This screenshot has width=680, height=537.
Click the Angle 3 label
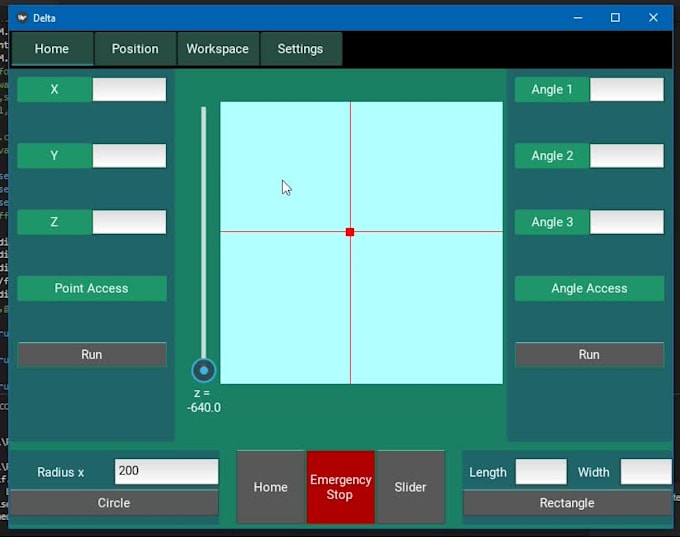pos(552,222)
